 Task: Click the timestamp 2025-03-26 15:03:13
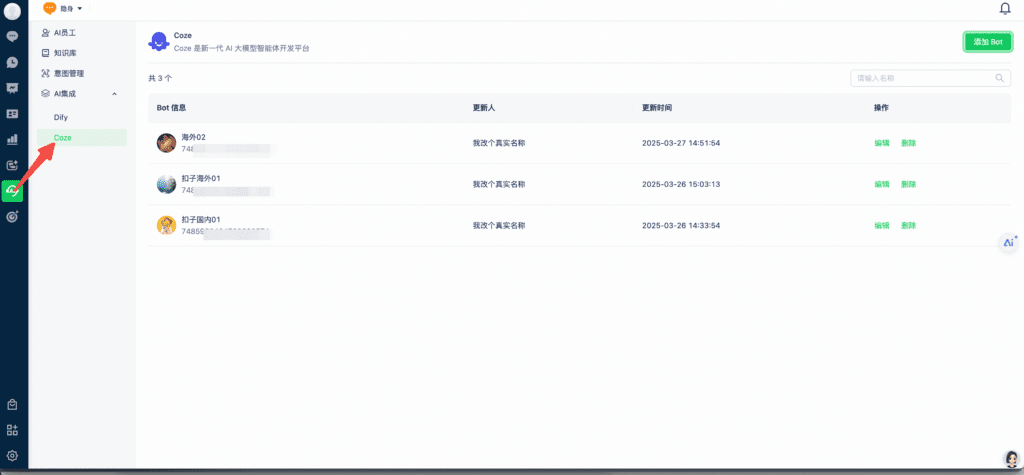pyautogui.click(x=681, y=184)
